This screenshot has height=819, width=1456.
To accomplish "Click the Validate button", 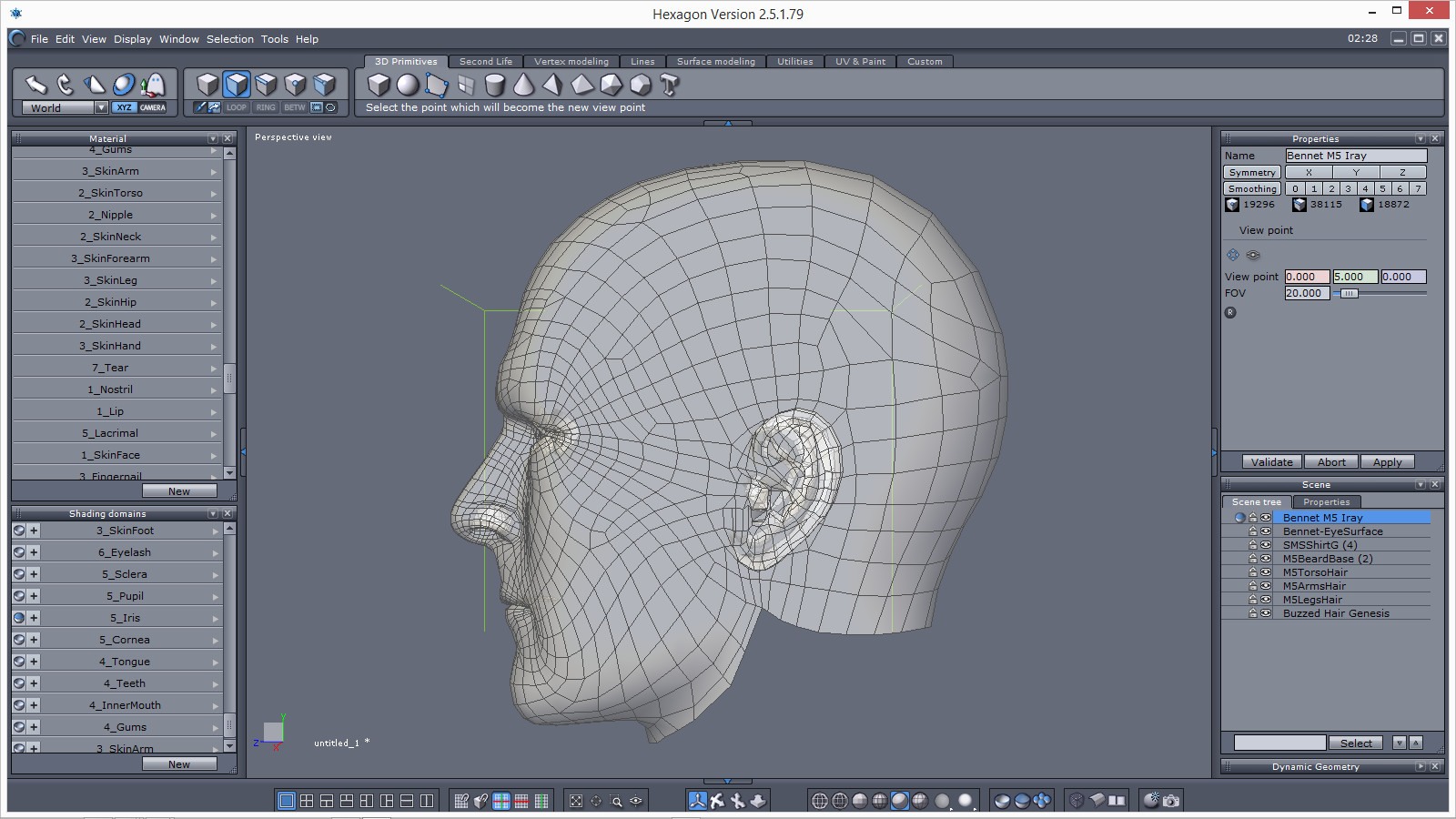I will [1271, 462].
